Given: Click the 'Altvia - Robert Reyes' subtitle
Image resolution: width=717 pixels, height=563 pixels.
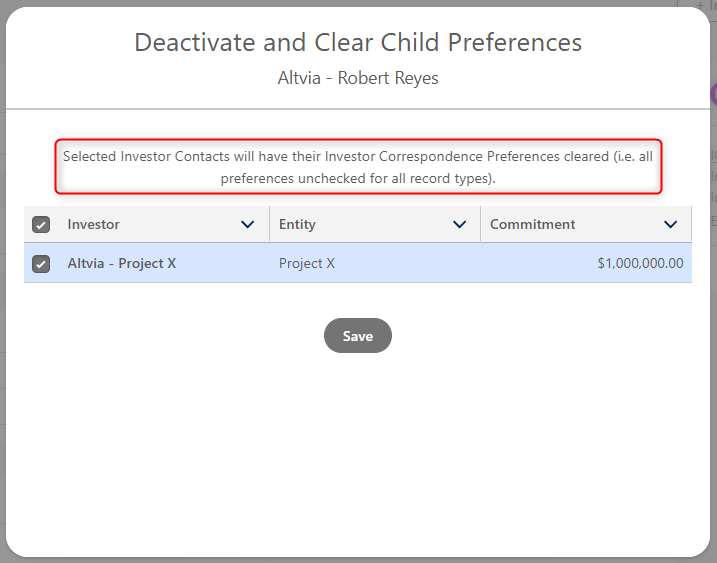Looking at the screenshot, I should (x=358, y=78).
